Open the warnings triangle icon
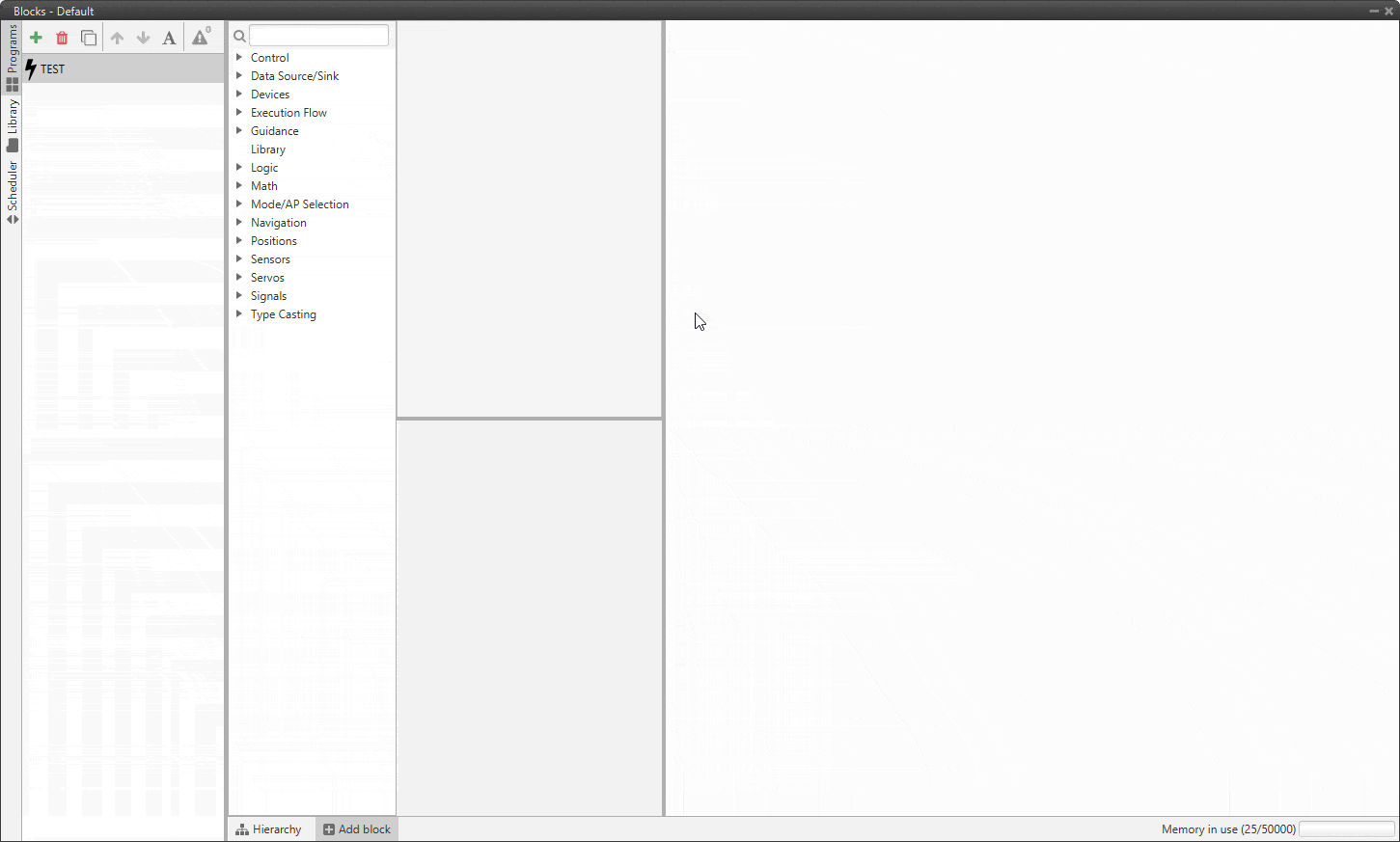1400x842 pixels. (200, 38)
